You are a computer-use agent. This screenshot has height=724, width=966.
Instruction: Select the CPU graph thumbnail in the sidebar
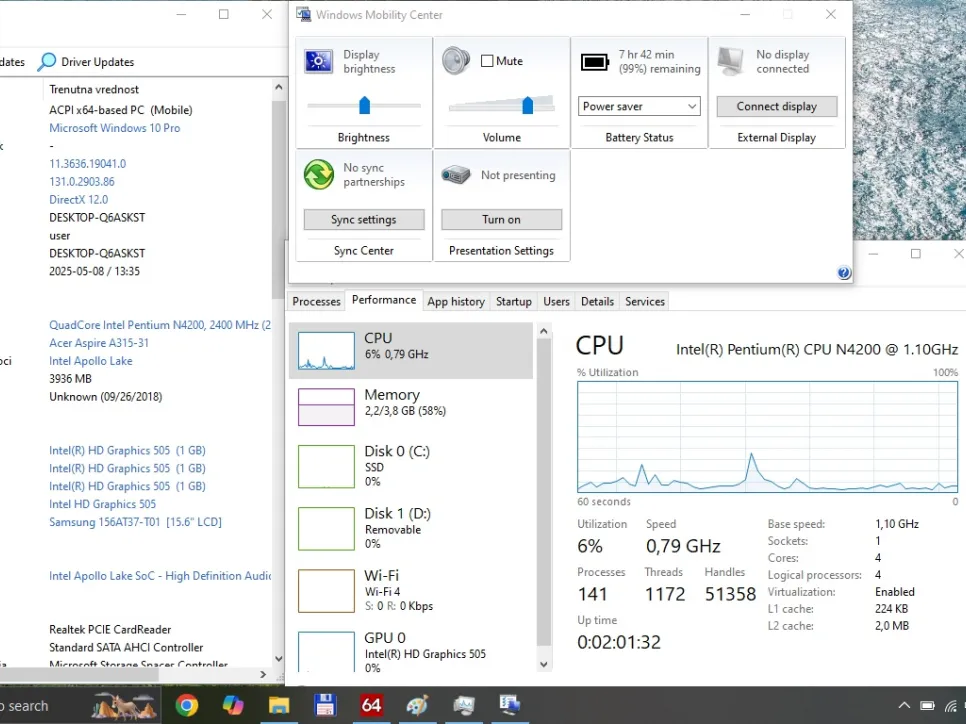click(326, 351)
